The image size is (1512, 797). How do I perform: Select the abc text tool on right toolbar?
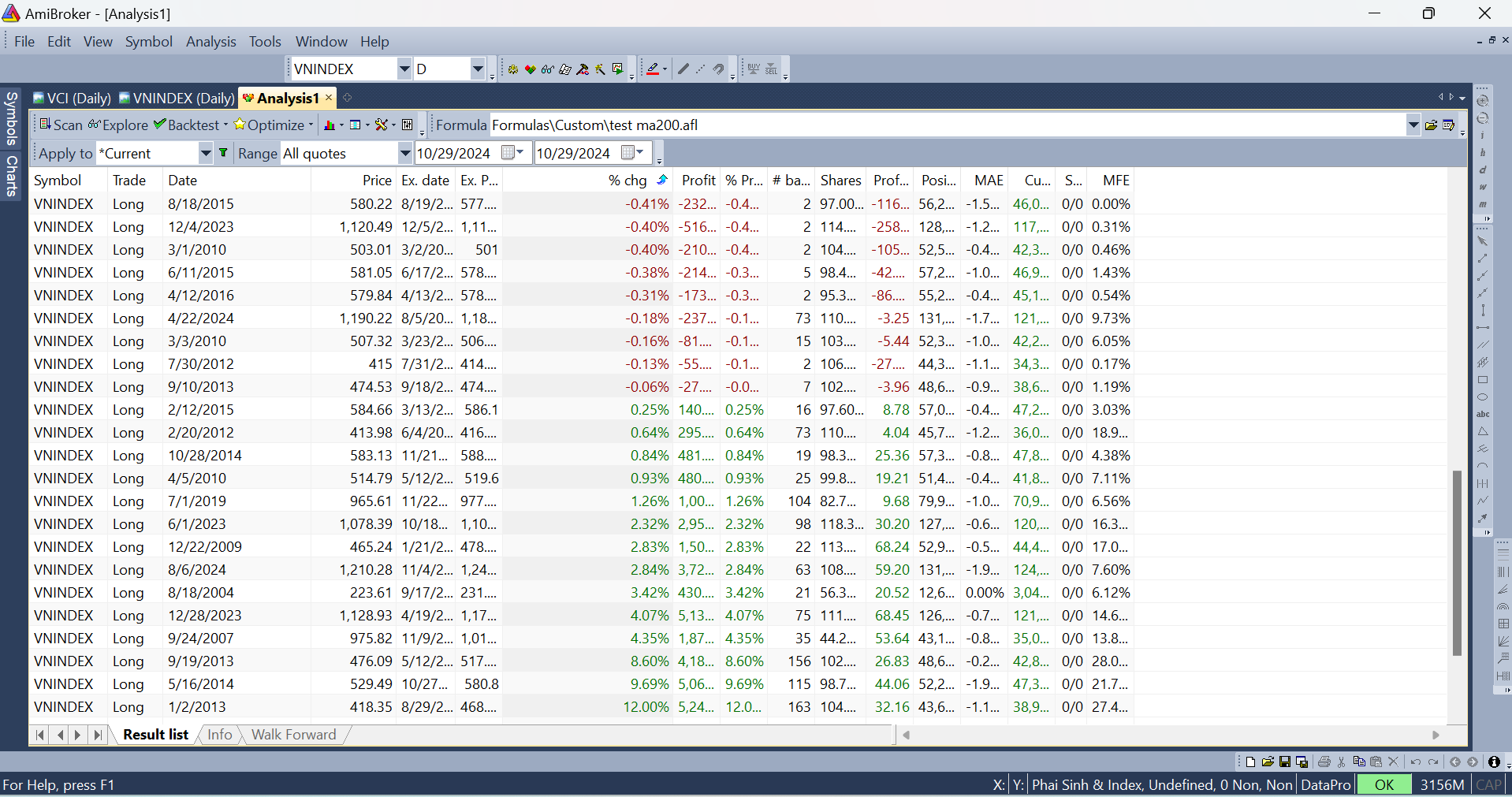(x=1483, y=415)
